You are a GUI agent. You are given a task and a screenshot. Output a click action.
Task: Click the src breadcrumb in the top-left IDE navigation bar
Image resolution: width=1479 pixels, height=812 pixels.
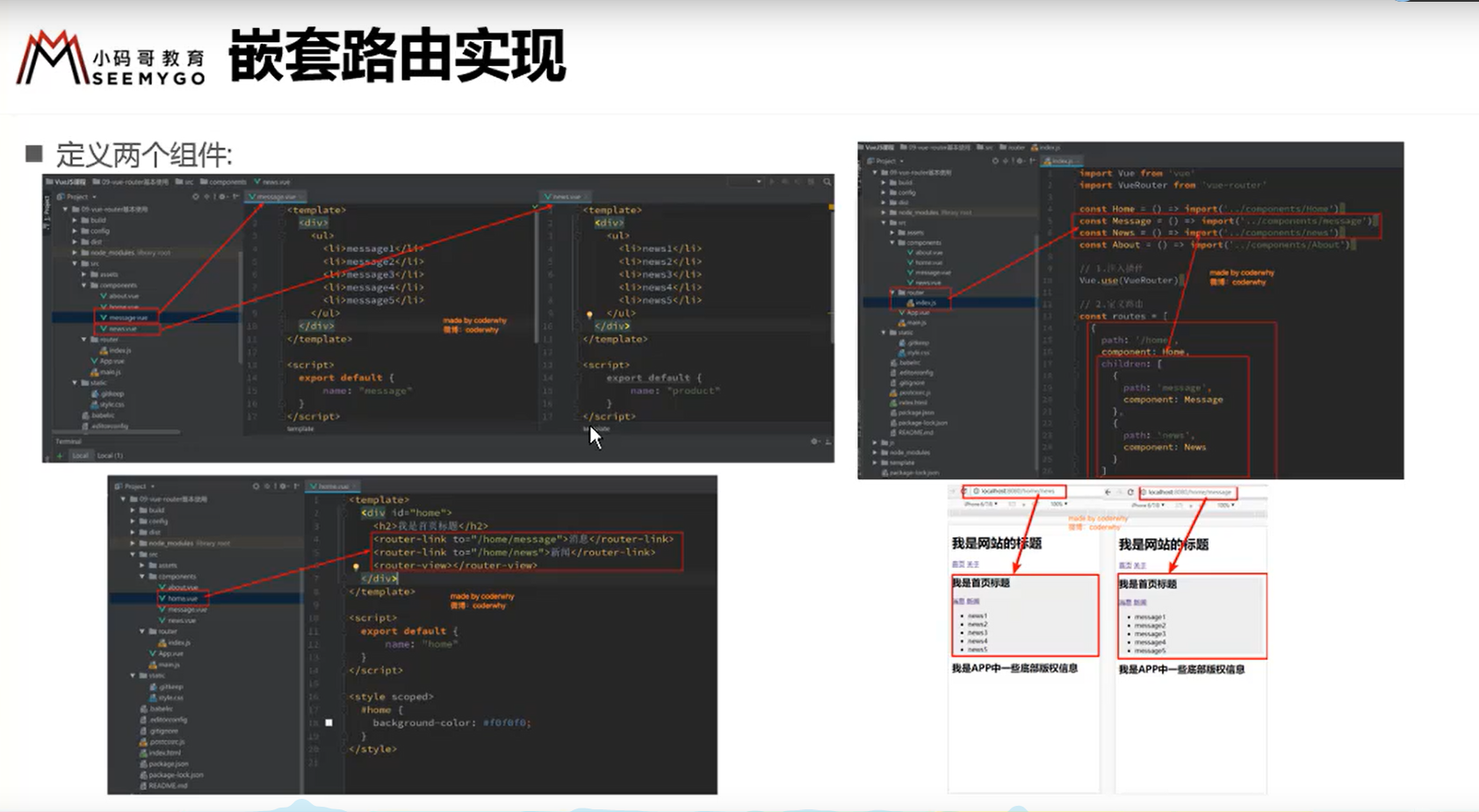click(x=185, y=182)
